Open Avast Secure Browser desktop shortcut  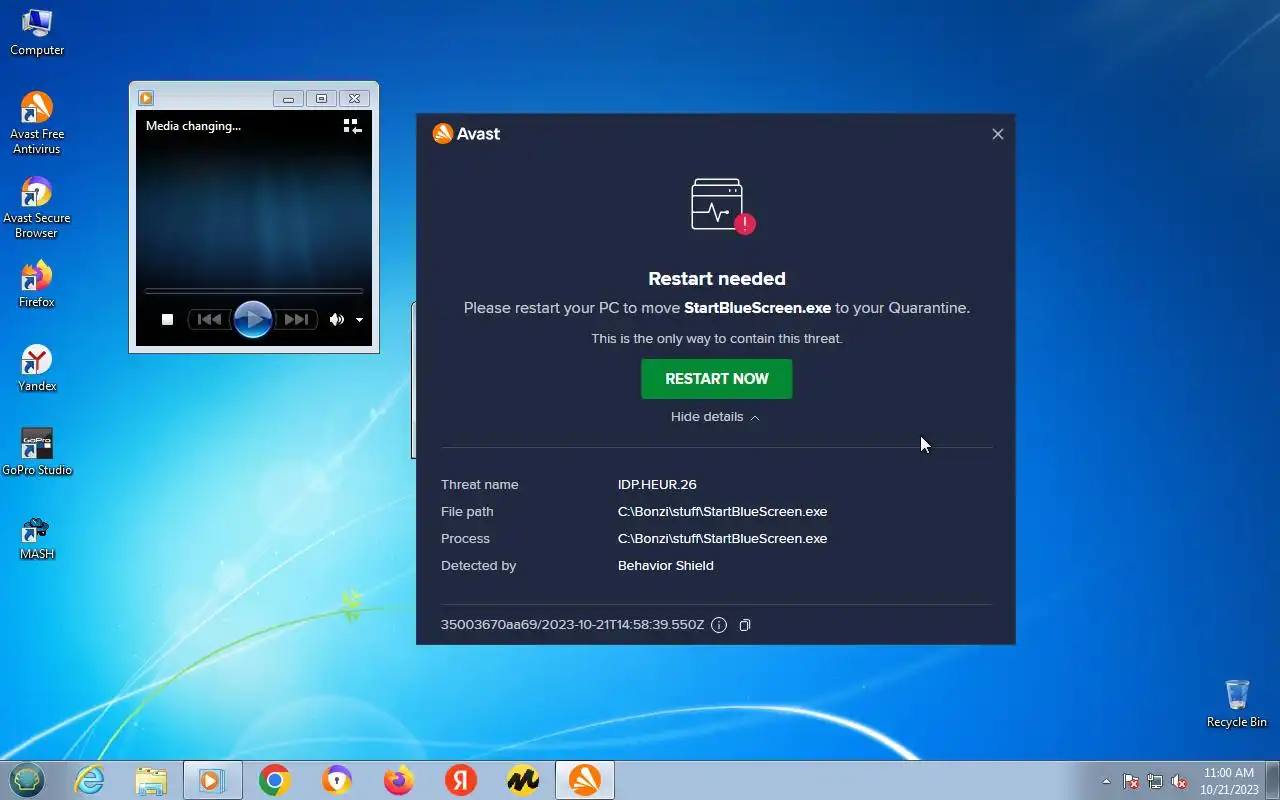pos(37,208)
